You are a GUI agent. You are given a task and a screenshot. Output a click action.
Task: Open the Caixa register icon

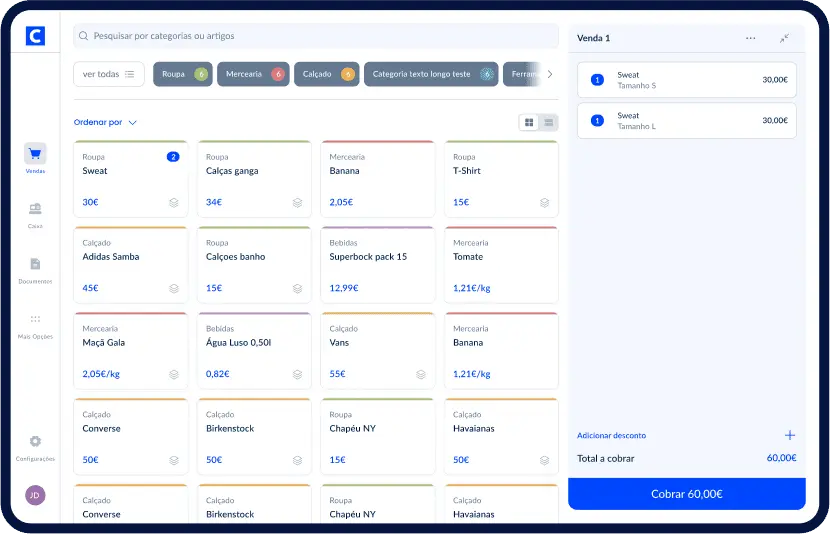[x=35, y=209]
